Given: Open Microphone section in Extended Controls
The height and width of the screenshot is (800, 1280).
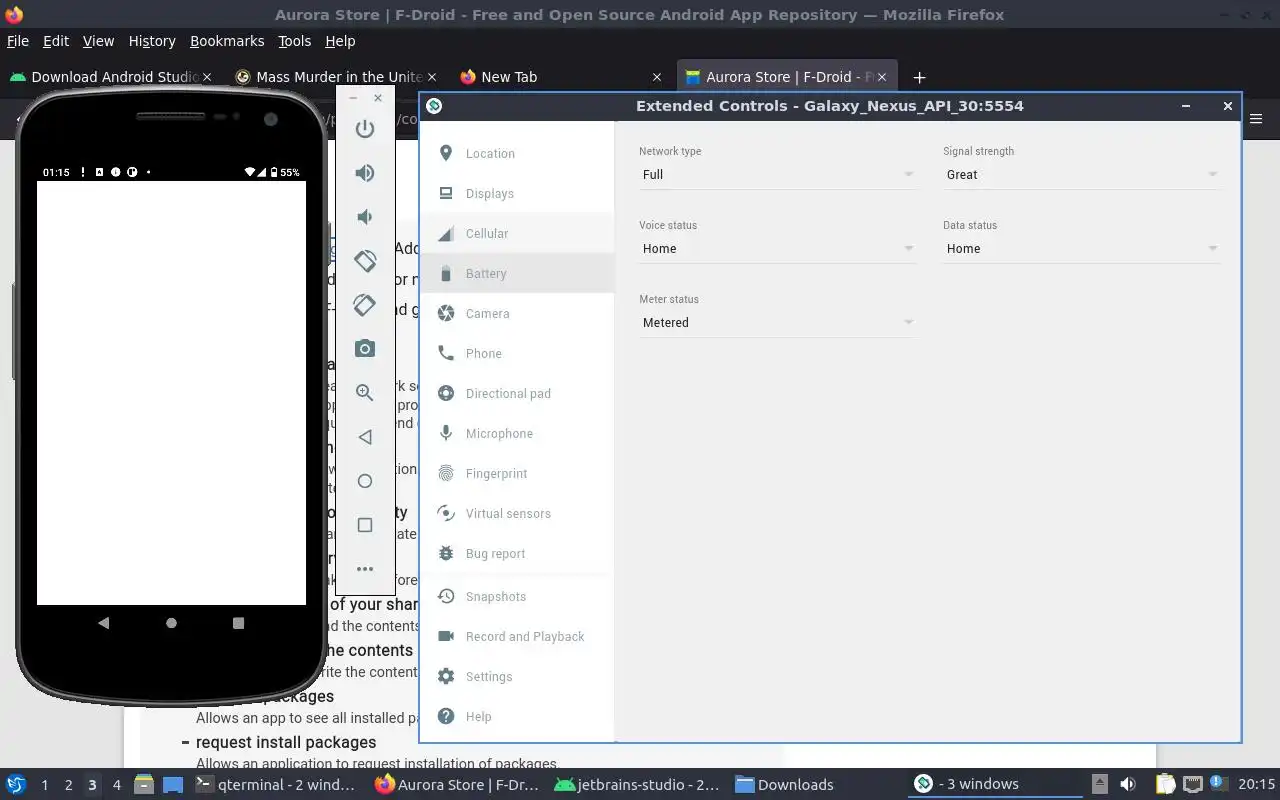Looking at the screenshot, I should pyautogui.click(x=517, y=433).
